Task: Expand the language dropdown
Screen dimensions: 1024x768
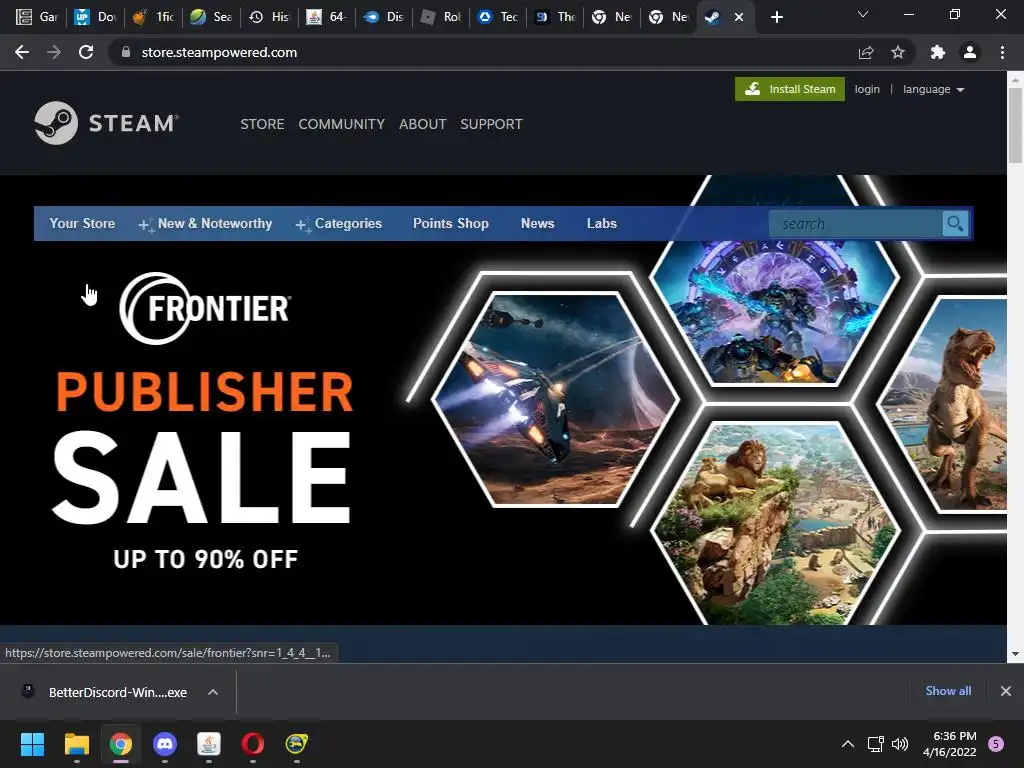Action: click(933, 89)
